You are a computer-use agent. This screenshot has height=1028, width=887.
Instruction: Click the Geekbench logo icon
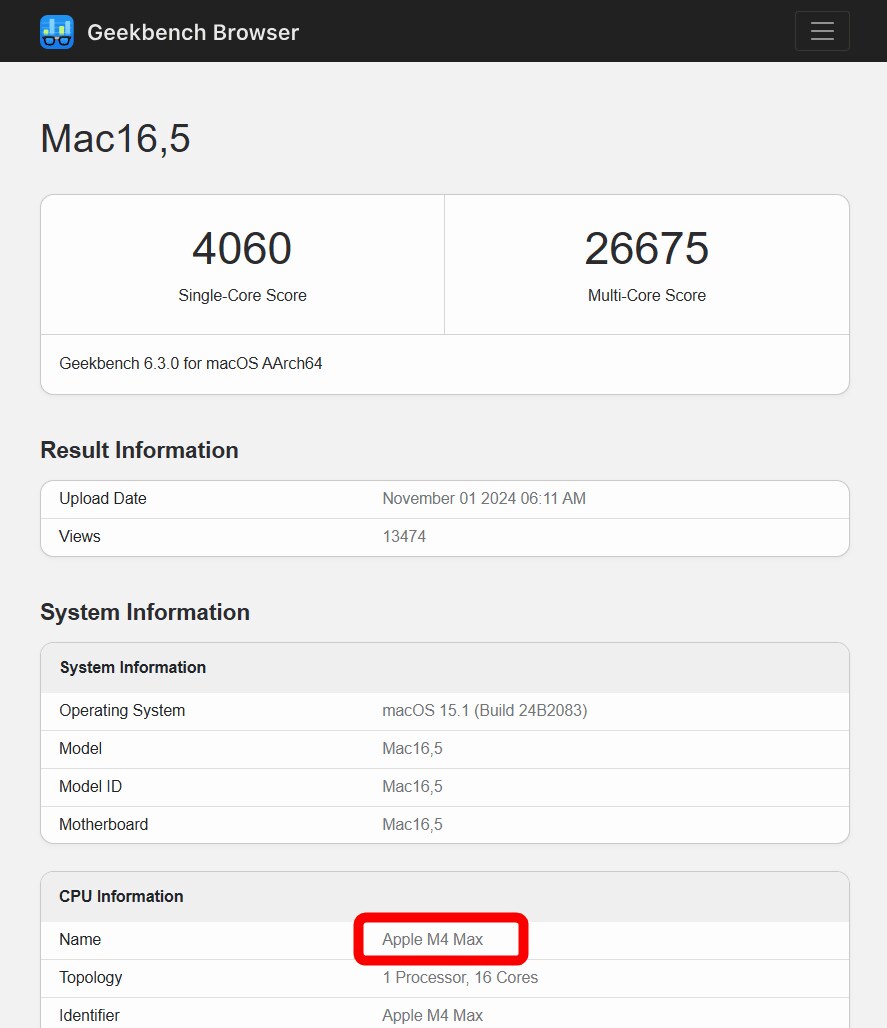point(56,31)
